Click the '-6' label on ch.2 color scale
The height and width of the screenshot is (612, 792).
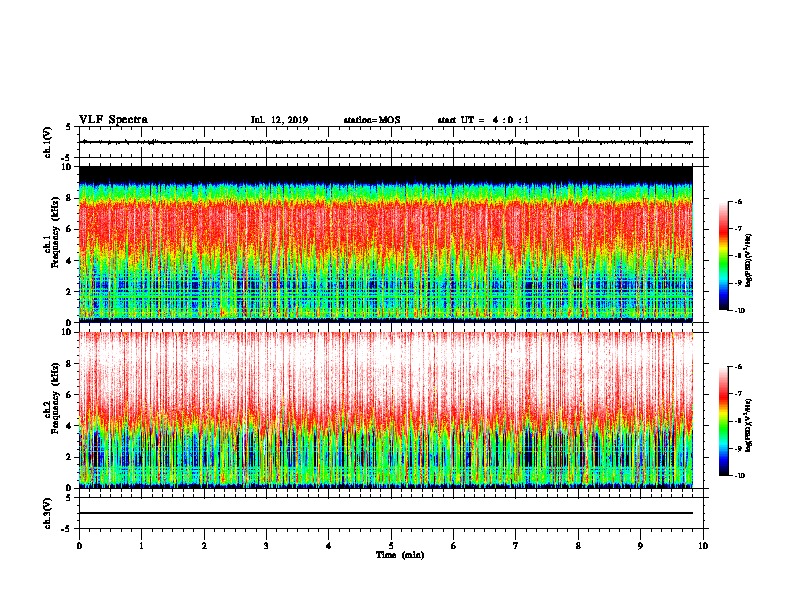(x=738, y=367)
